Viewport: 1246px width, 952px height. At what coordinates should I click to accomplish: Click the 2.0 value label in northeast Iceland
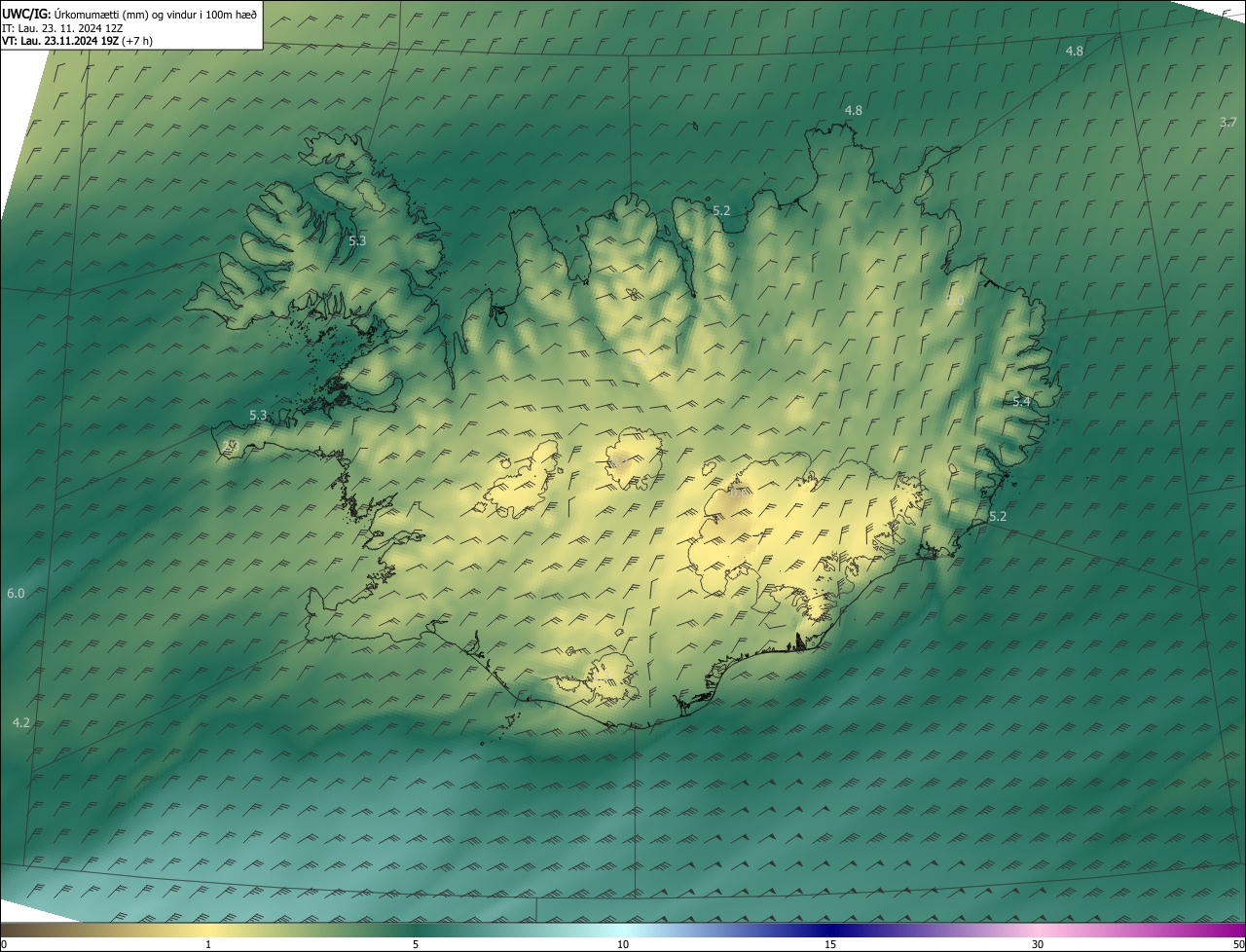pyautogui.click(x=955, y=301)
